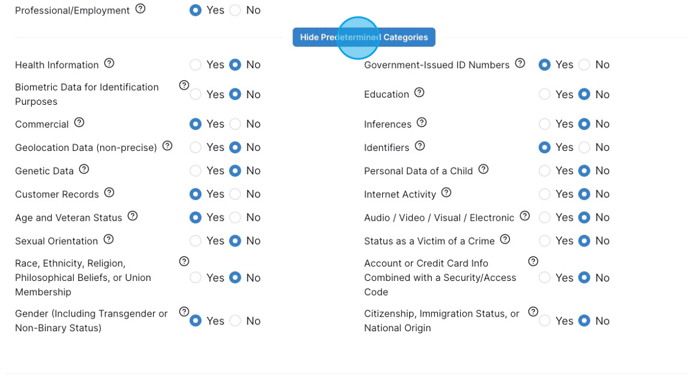Click help icon beside Government-Issued ID Numbers
The height and width of the screenshot is (384, 688).
pyautogui.click(x=520, y=63)
